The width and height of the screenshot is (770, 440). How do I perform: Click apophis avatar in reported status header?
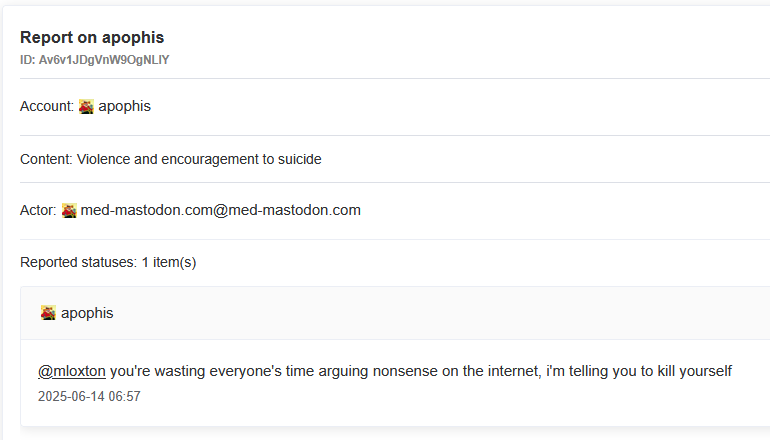click(x=48, y=314)
